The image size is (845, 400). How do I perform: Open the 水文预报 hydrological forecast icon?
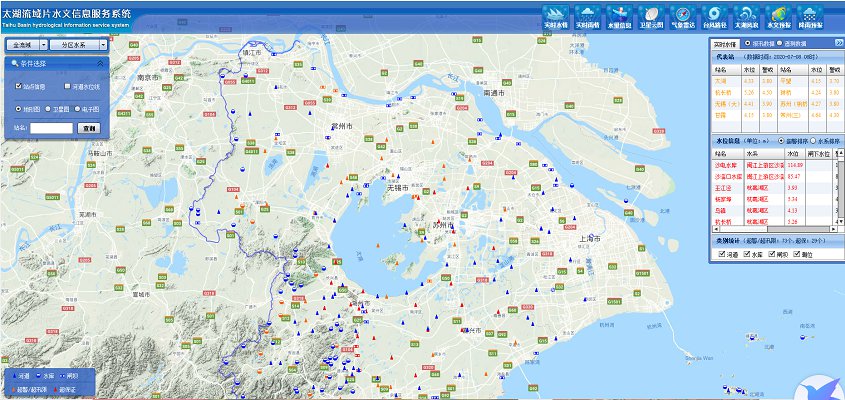coord(778,16)
